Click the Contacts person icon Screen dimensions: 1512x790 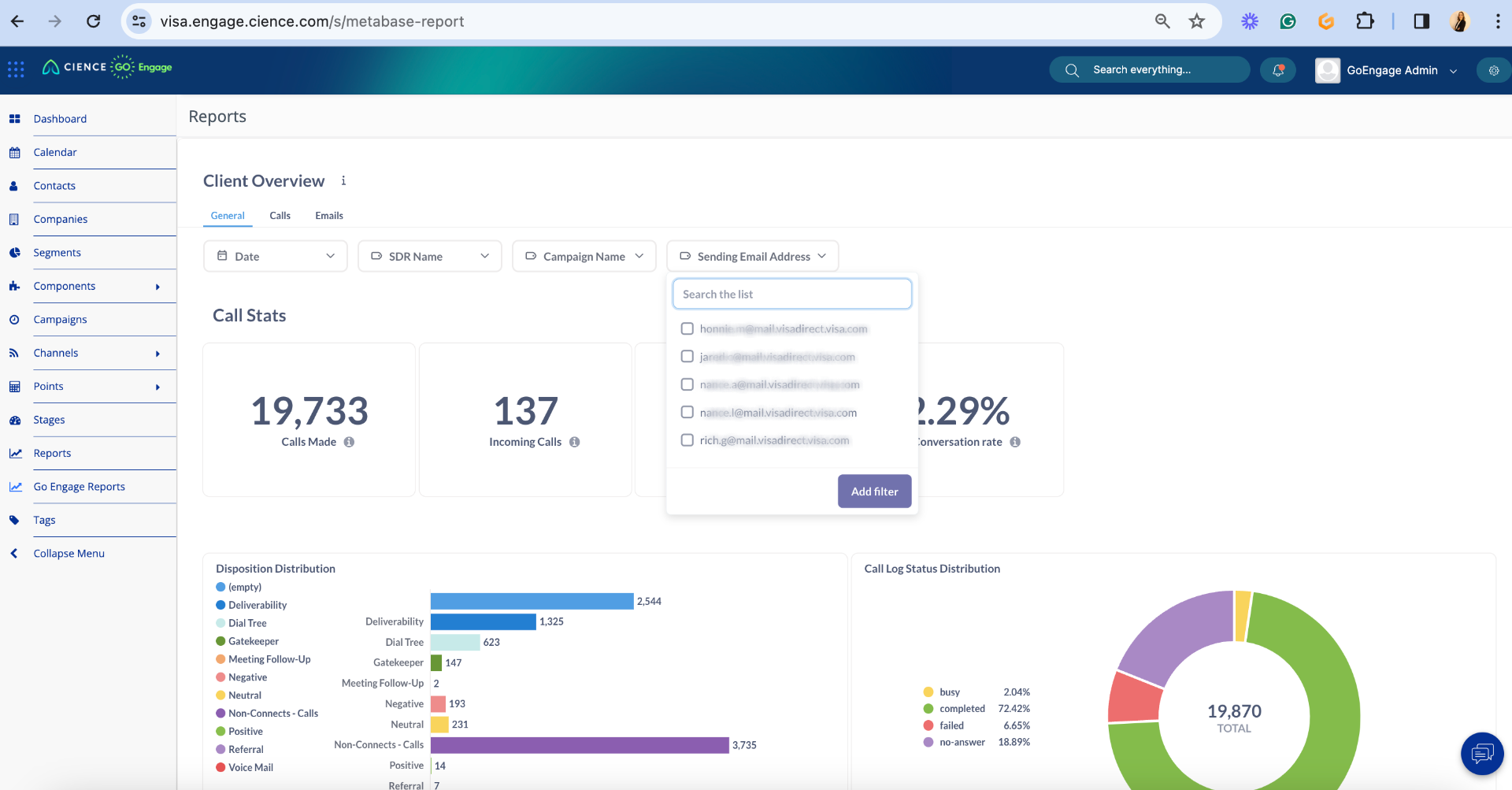click(x=14, y=186)
